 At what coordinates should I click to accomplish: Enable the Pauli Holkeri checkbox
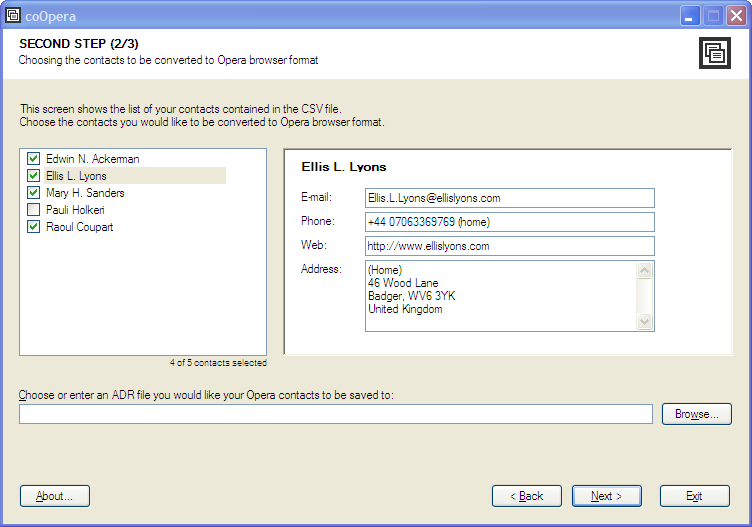coord(34,210)
